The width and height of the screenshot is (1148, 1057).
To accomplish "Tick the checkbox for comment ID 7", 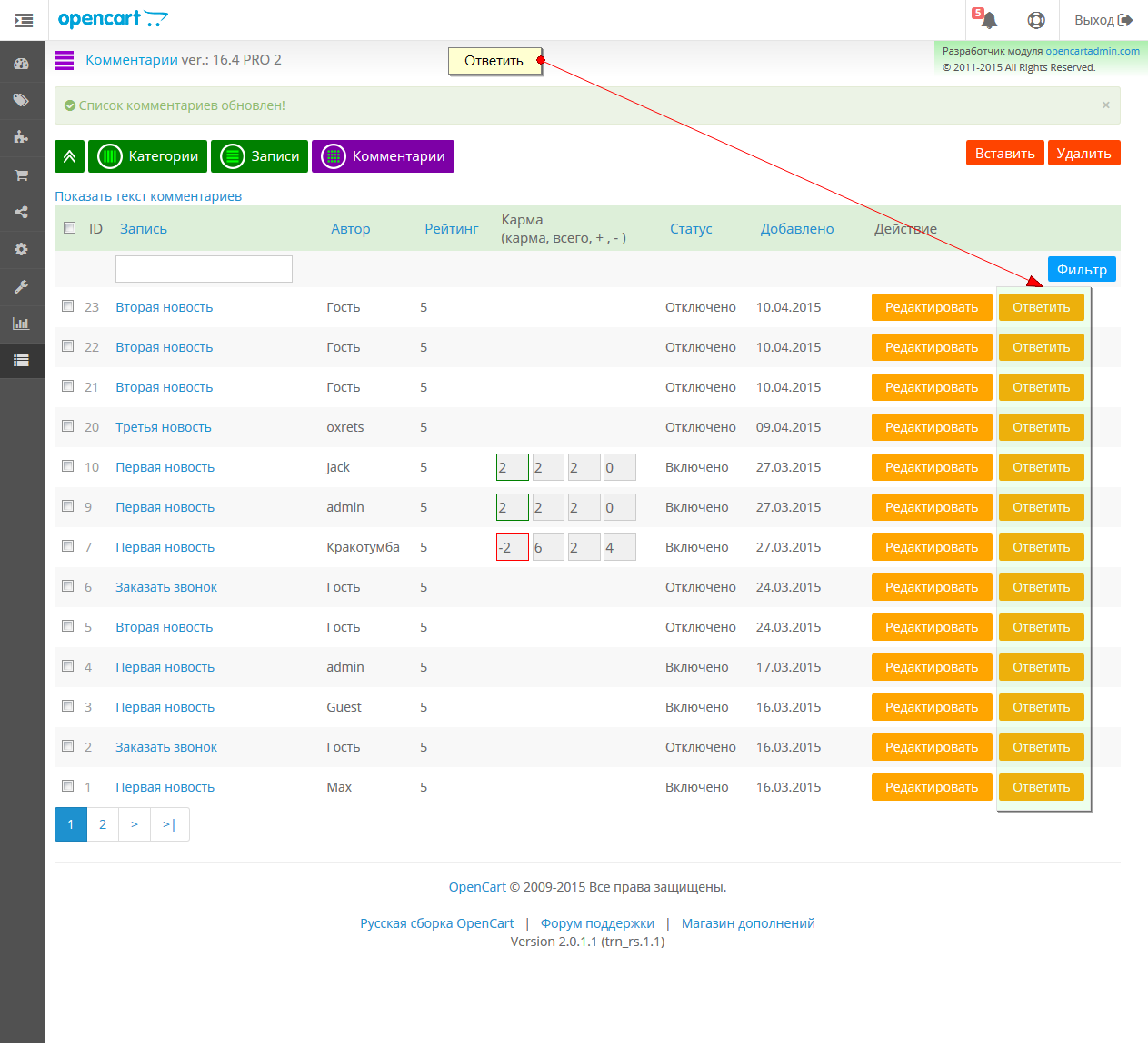I will coord(68,546).
